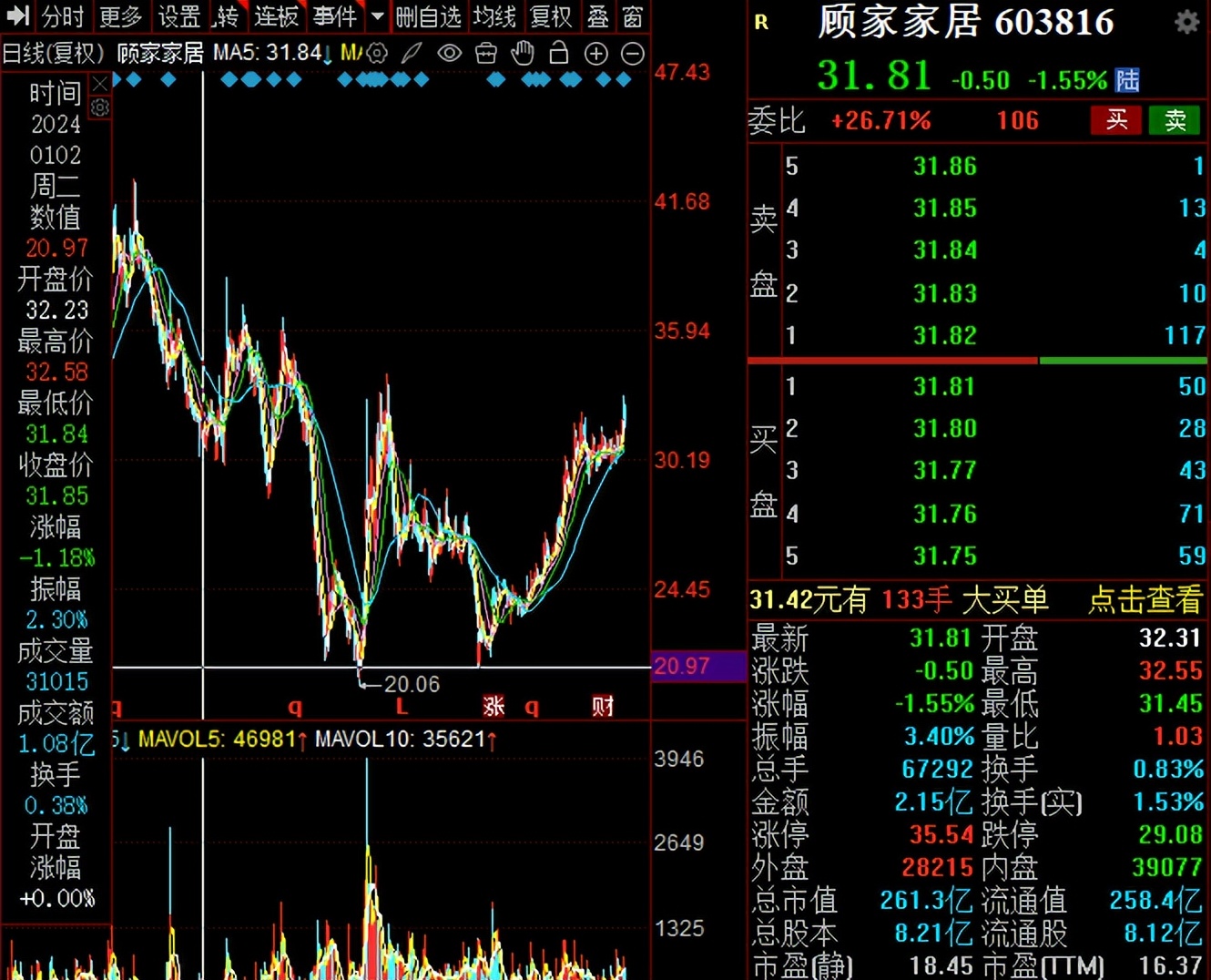The width and height of the screenshot is (1211, 980).
Task: Click the blue 陆 badge near price change
Action: click(1127, 80)
